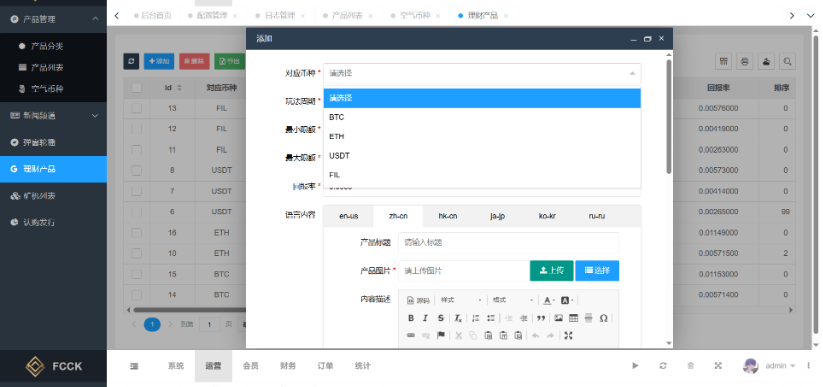The height and width of the screenshot is (387, 823).
Task: Click the bottom bar trash icon
Action: tap(691, 365)
